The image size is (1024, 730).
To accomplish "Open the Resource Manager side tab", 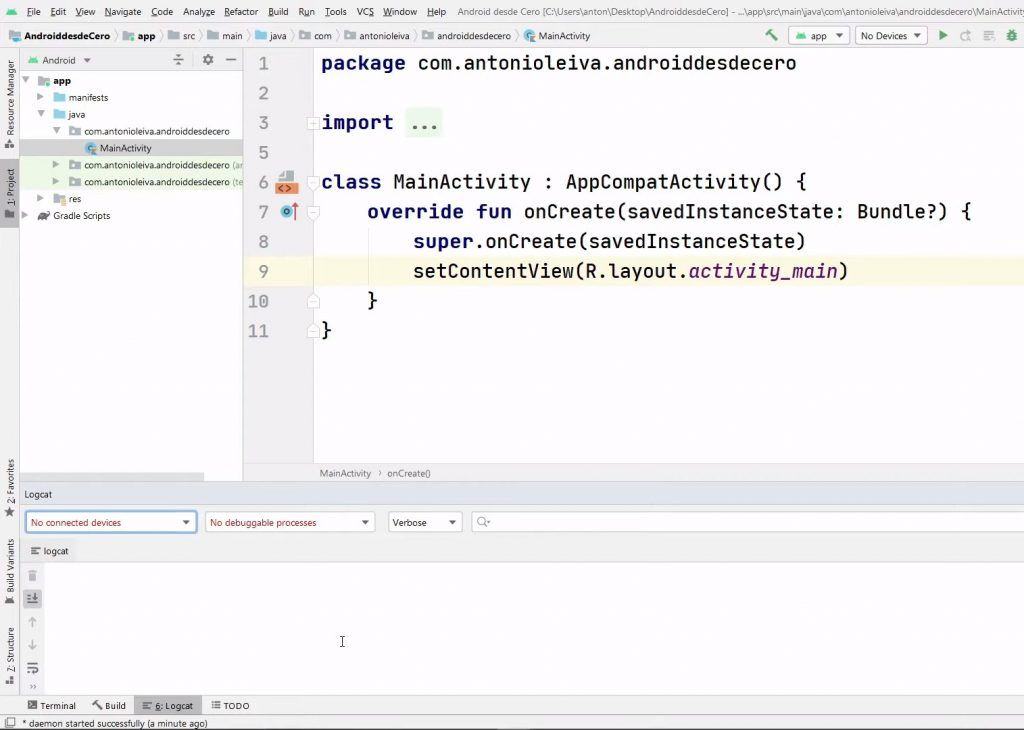I will (x=10, y=103).
